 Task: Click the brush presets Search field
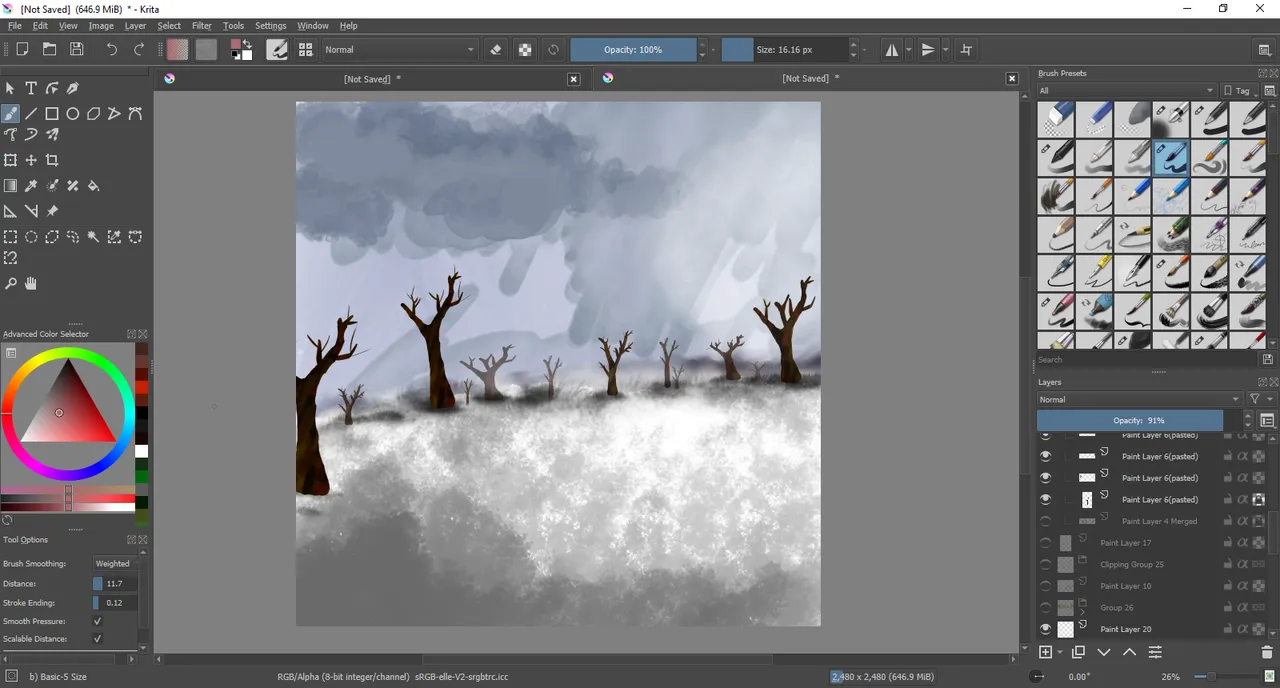[1146, 359]
